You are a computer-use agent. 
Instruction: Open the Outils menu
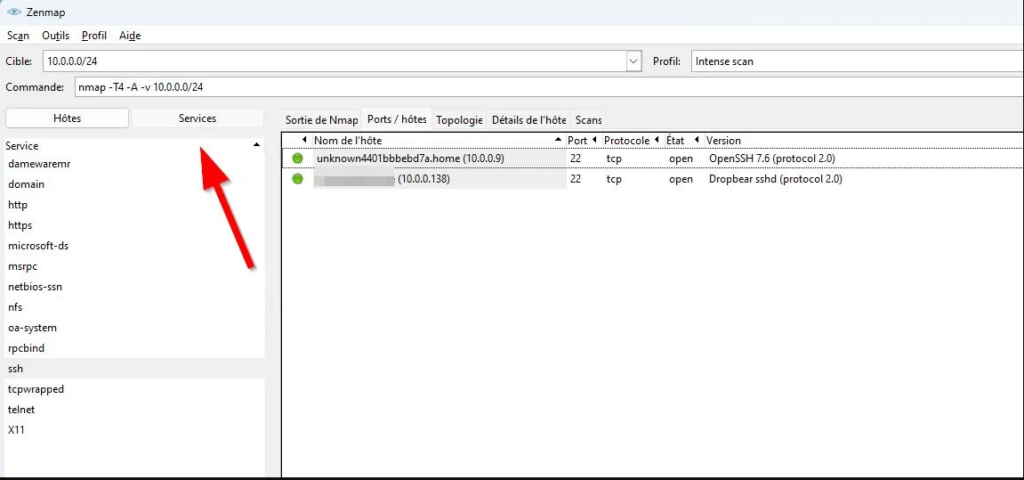56,35
